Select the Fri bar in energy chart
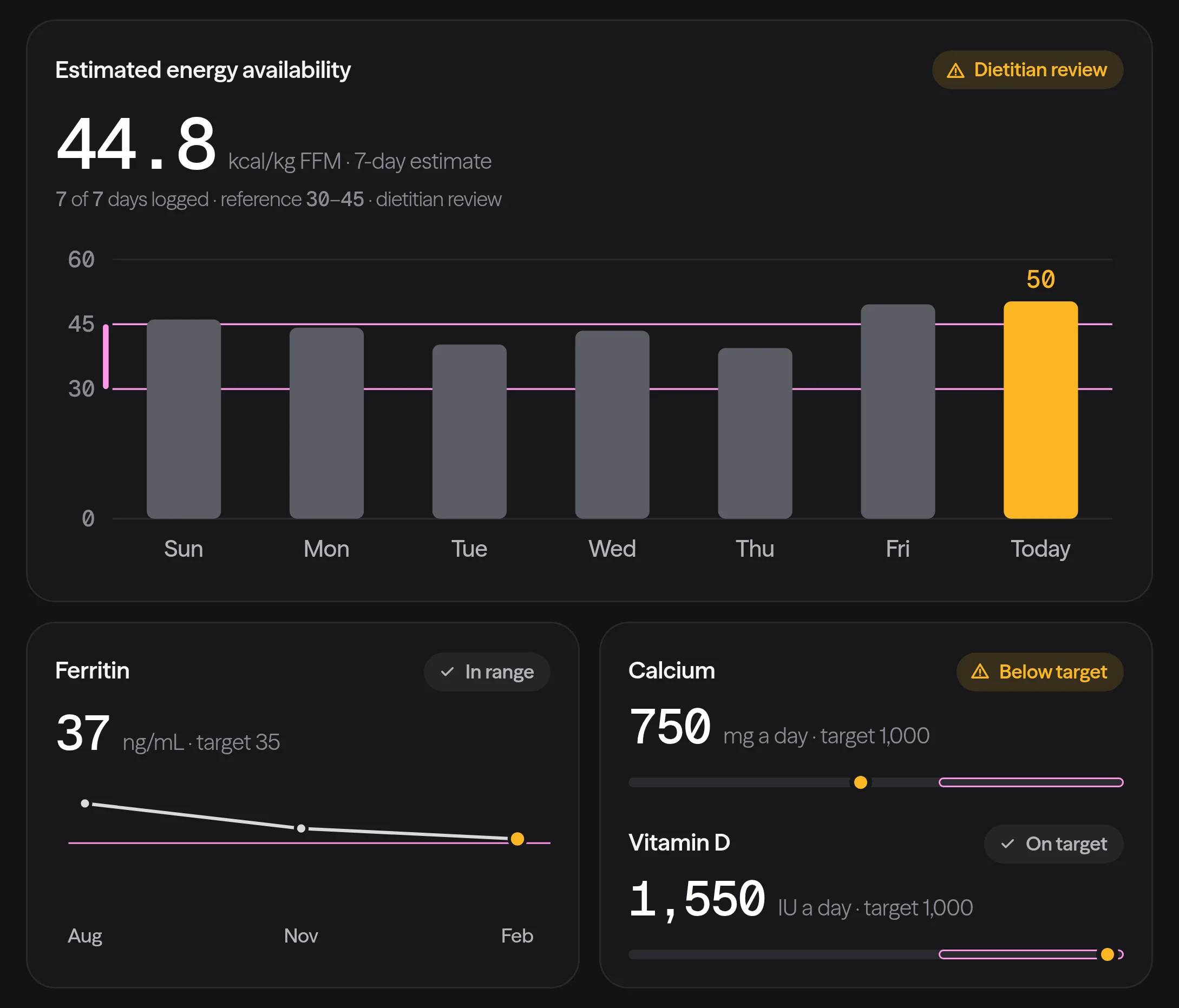 [898, 411]
